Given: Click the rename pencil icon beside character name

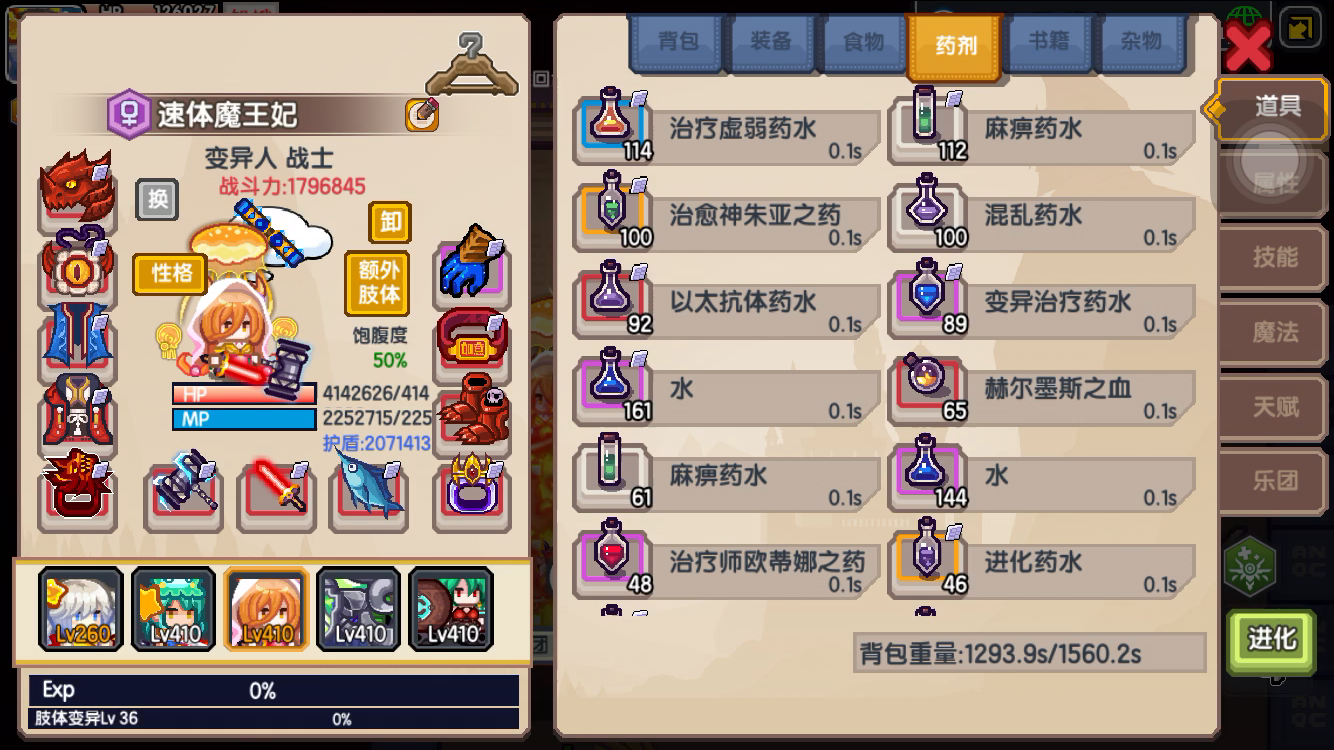Looking at the screenshot, I should 422,115.
